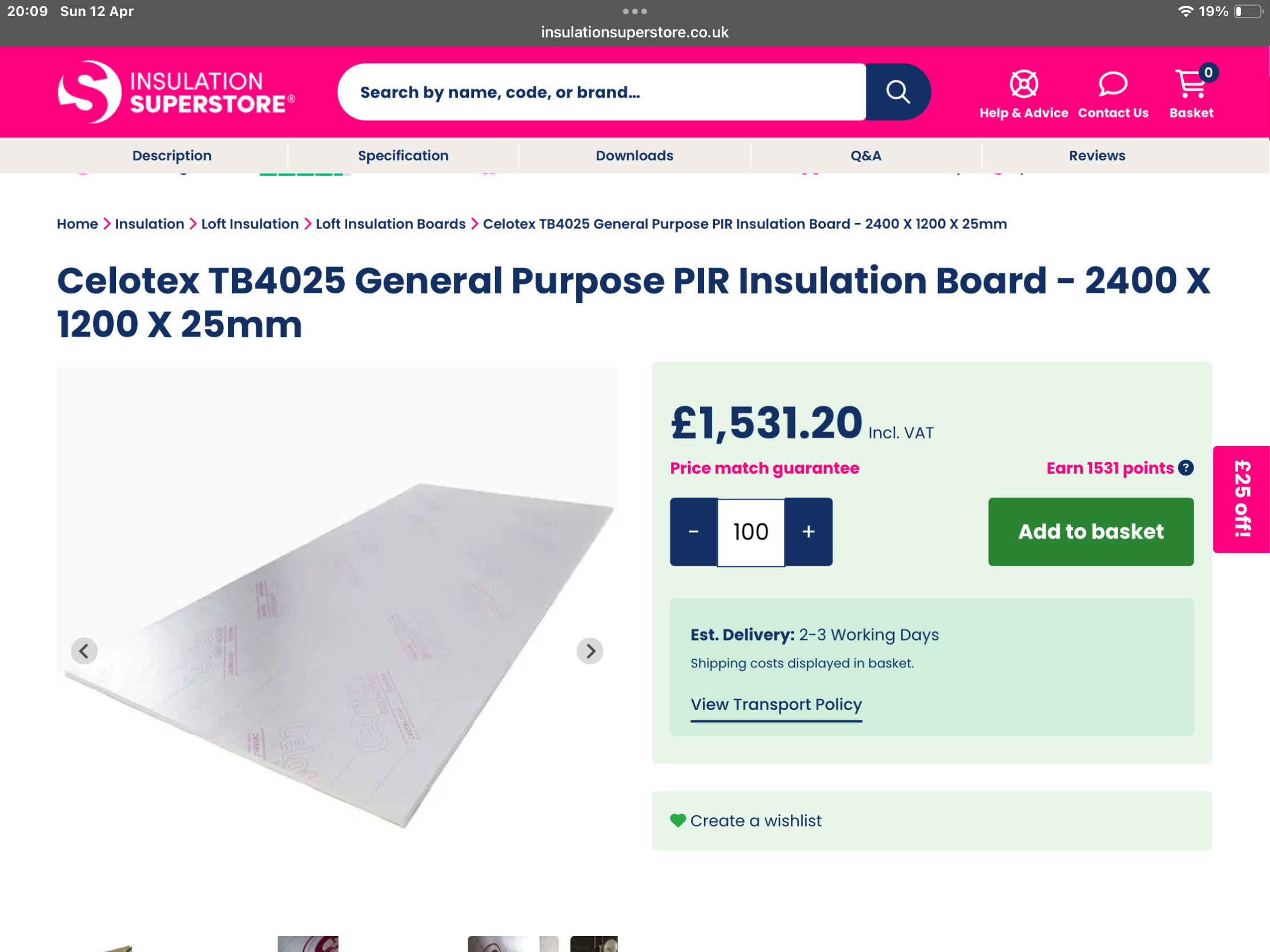This screenshot has height=952, width=1270.
Task: Open the basket cart icon
Action: pos(1192,85)
